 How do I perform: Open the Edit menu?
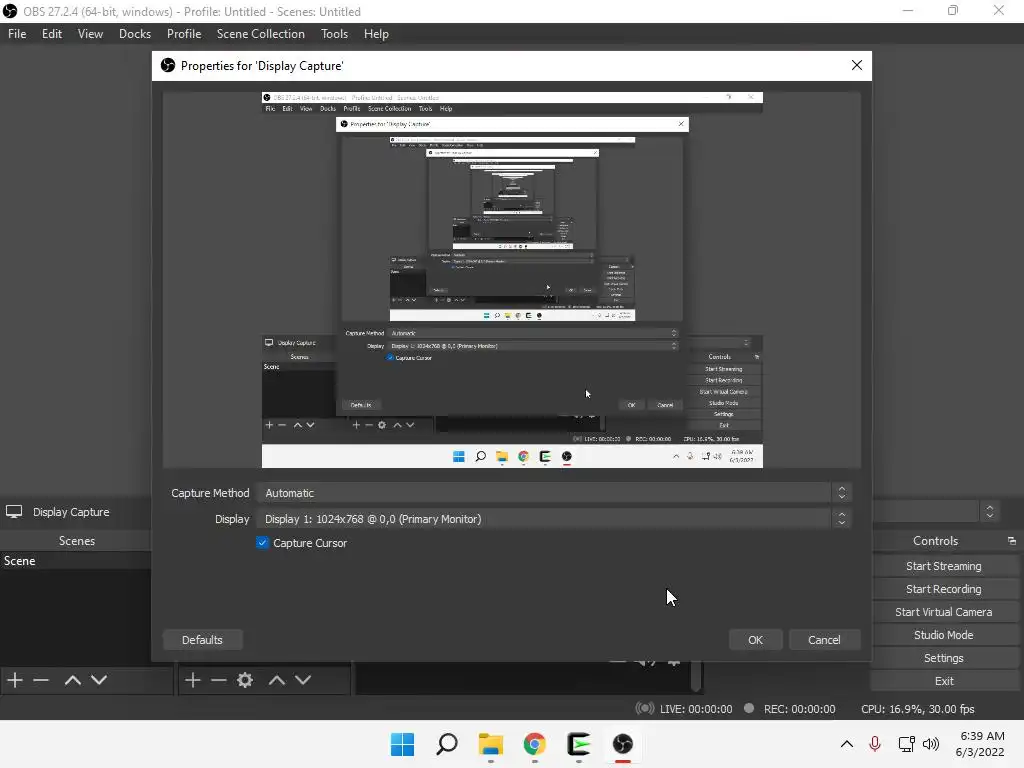(52, 34)
